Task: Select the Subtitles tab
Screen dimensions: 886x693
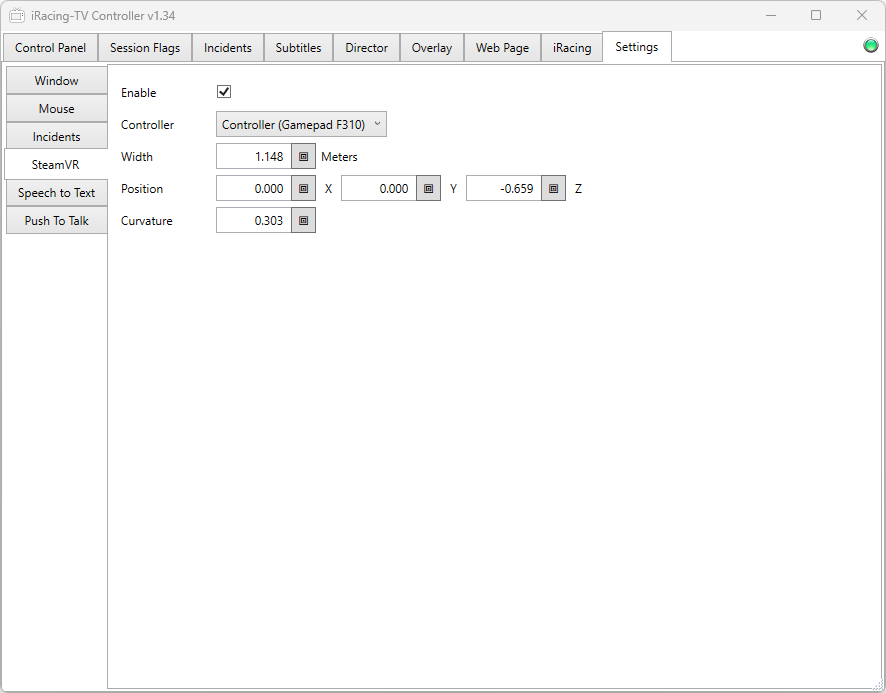Action: [x=298, y=47]
